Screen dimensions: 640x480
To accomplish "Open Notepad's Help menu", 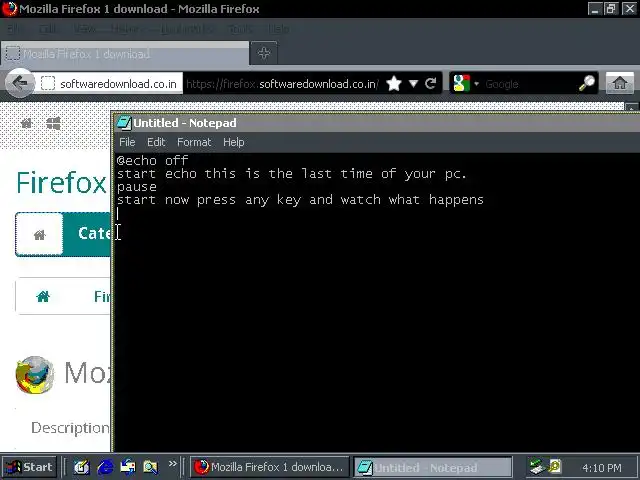I will click(233, 142).
